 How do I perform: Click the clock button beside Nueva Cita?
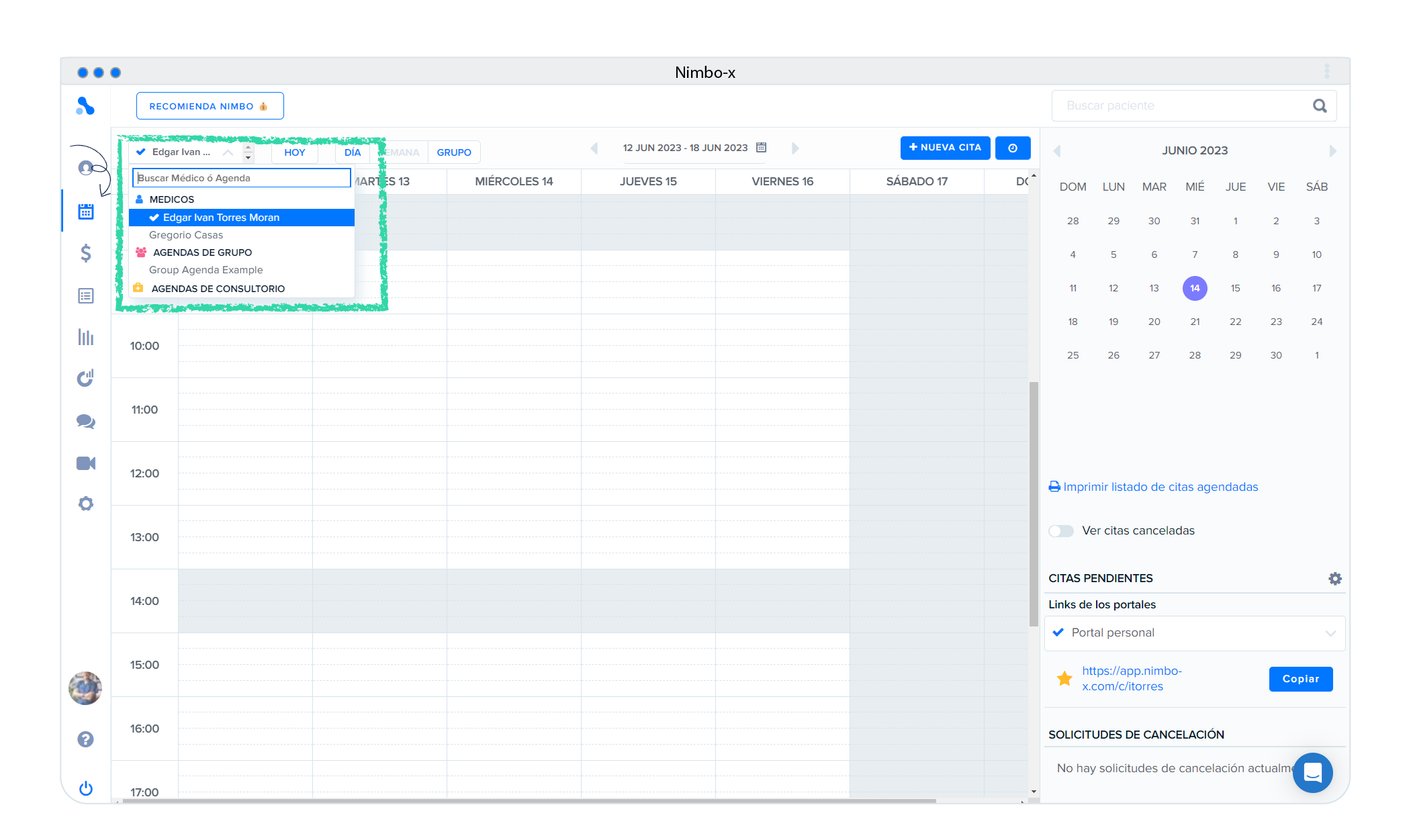(x=1012, y=148)
